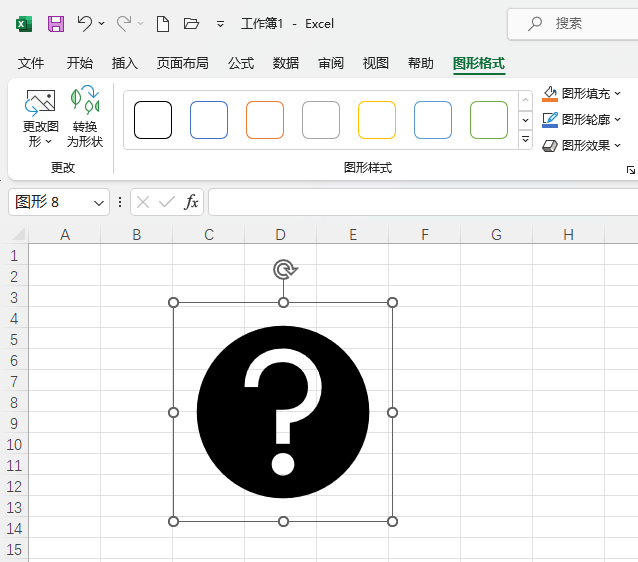Open the 帮助 tab
Image resolution: width=638 pixels, height=562 pixels.
tap(421, 63)
